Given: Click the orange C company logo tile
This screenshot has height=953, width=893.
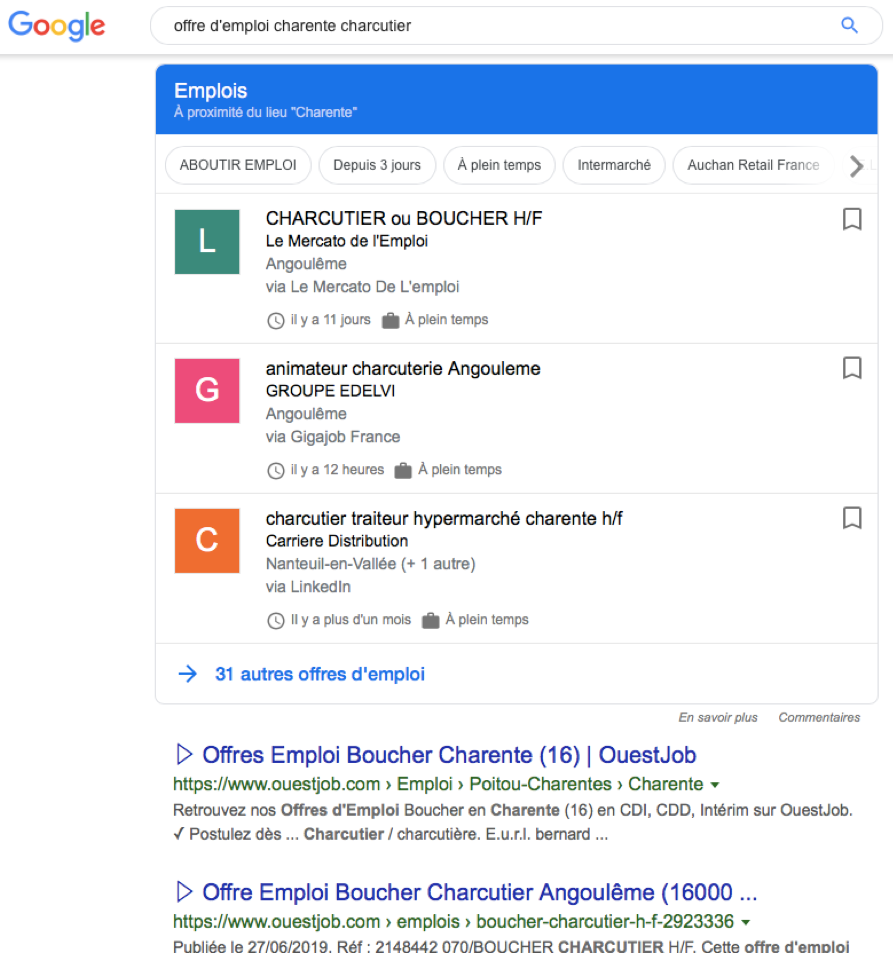Looking at the screenshot, I should [x=207, y=541].
